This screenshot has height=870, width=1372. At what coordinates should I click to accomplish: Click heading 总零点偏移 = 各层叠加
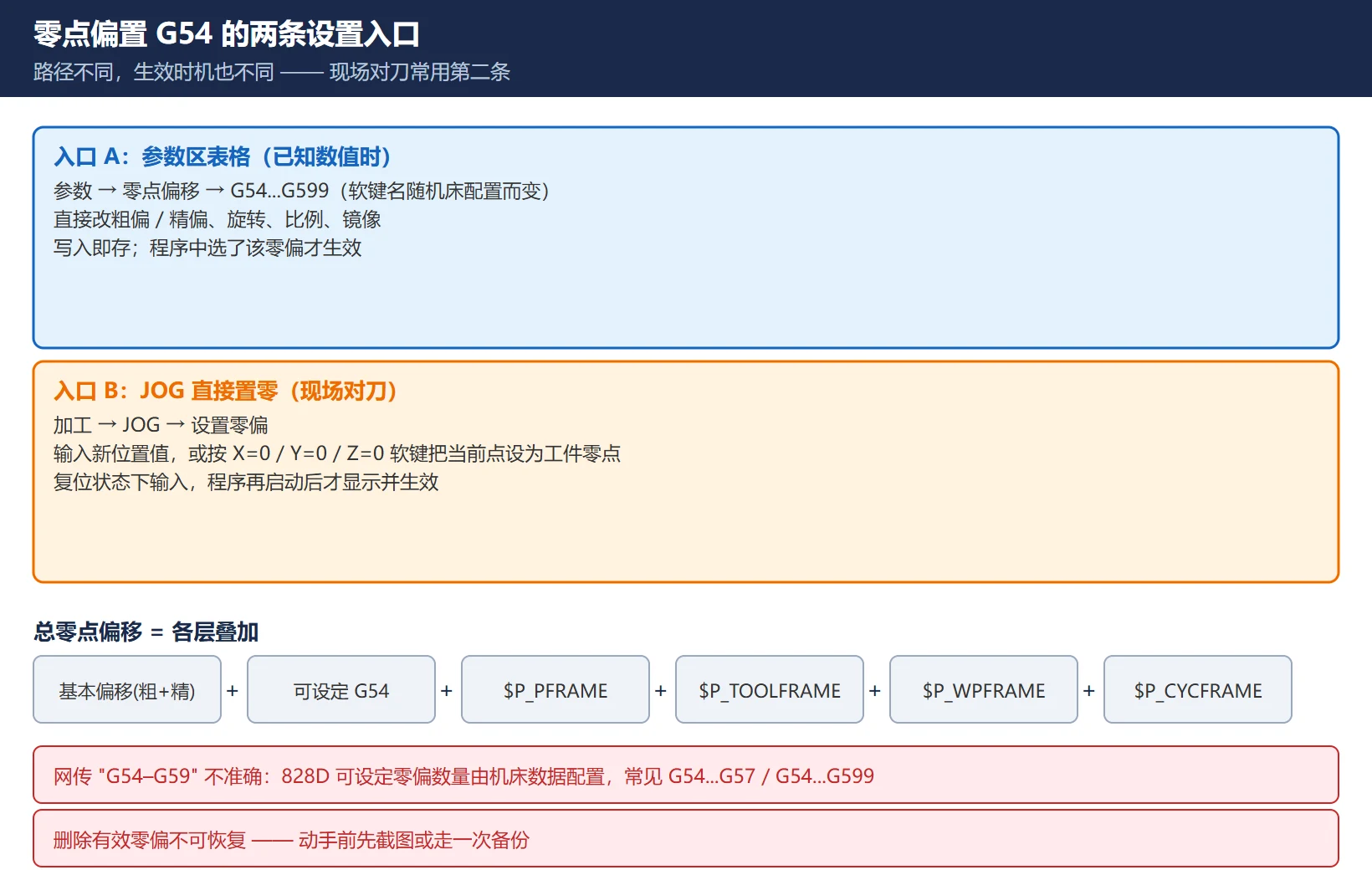click(x=146, y=632)
